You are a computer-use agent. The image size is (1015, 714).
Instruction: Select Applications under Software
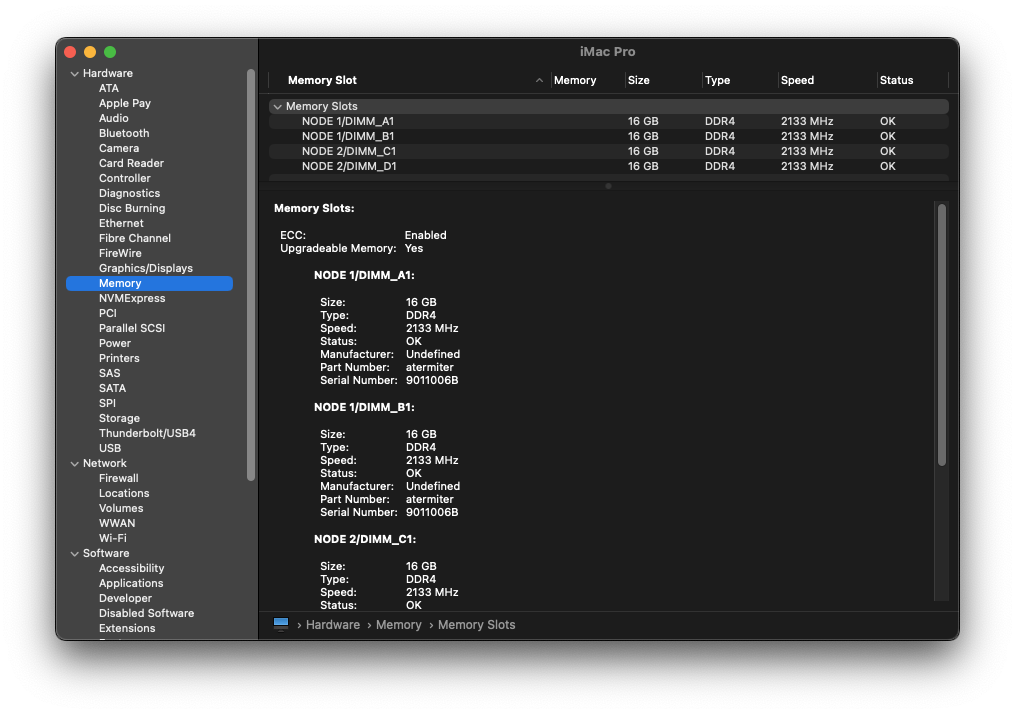pos(131,583)
